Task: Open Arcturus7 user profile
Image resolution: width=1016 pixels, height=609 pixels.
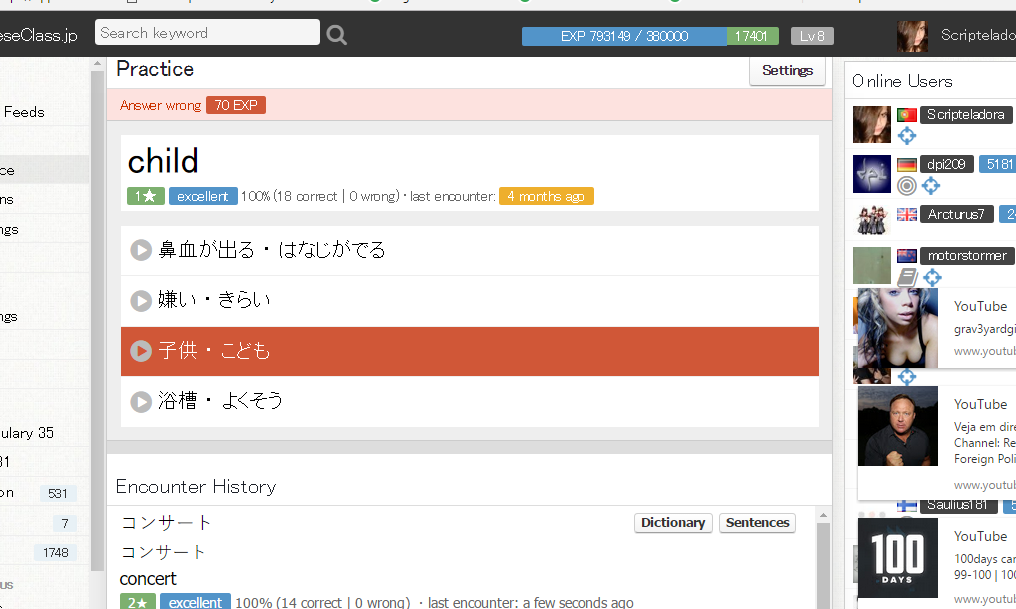Action: click(x=956, y=214)
